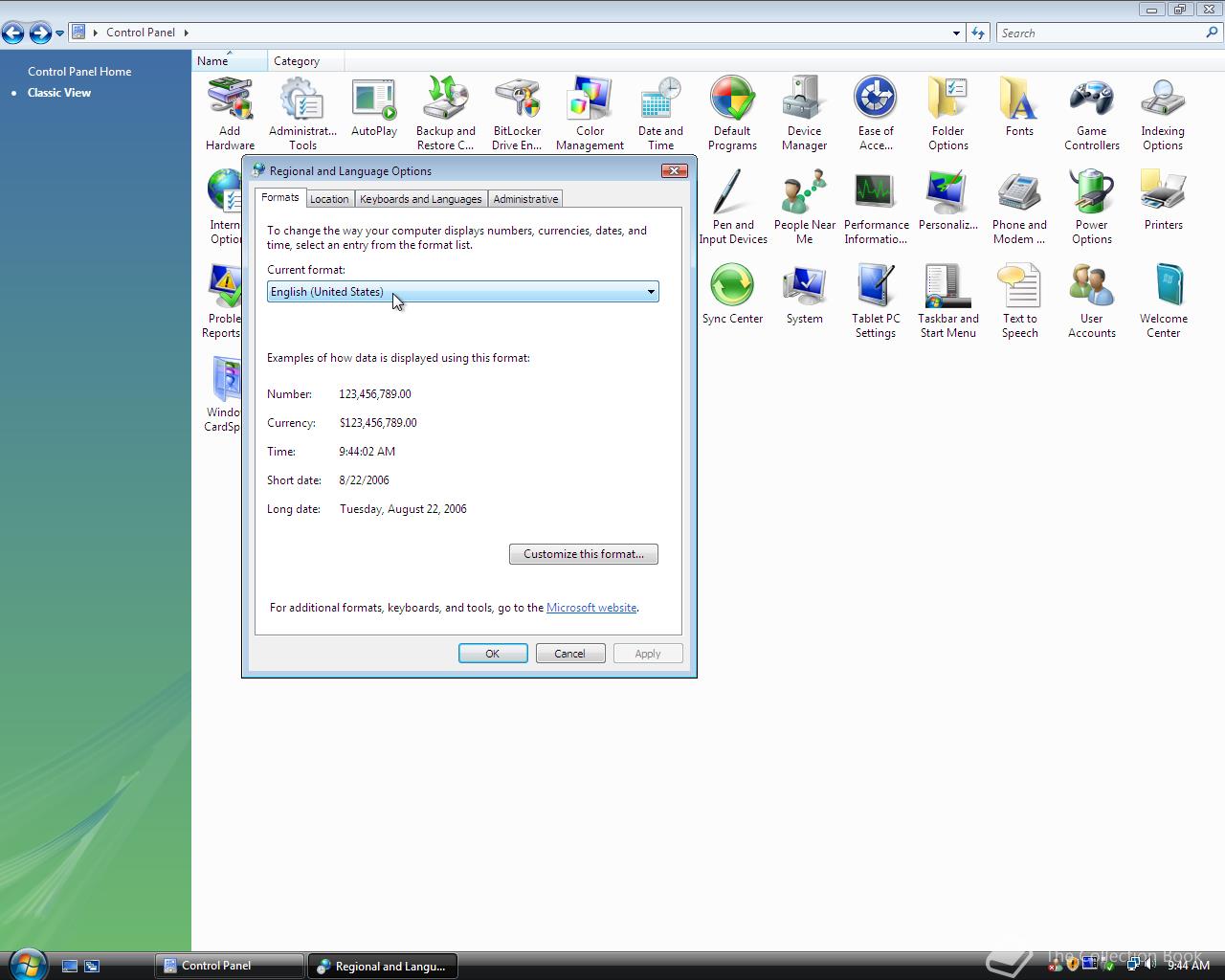Select Classic View in the sidebar
The width and height of the screenshot is (1225, 980).
pyautogui.click(x=59, y=93)
